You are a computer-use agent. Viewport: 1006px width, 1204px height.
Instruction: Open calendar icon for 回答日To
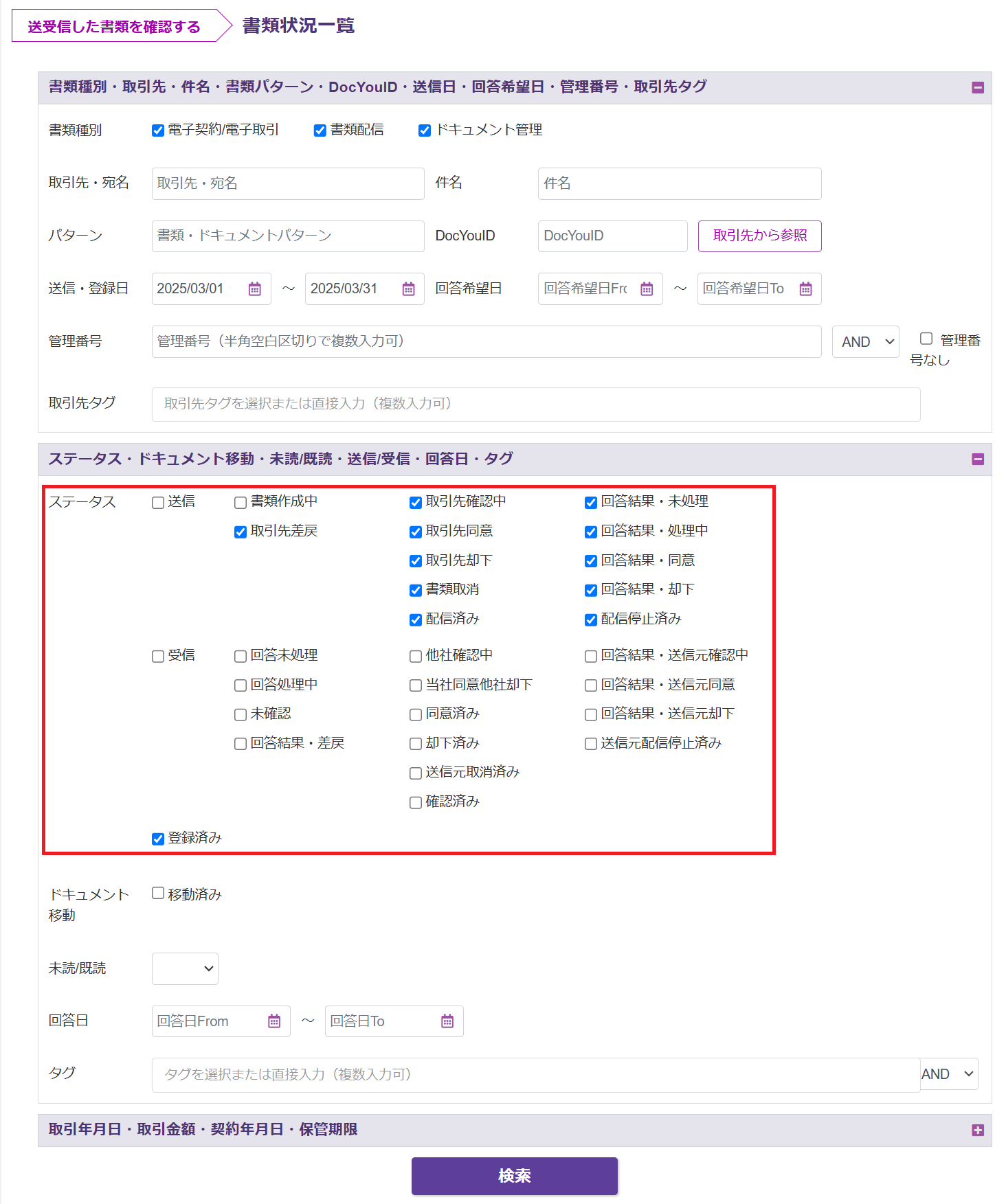[447, 1021]
